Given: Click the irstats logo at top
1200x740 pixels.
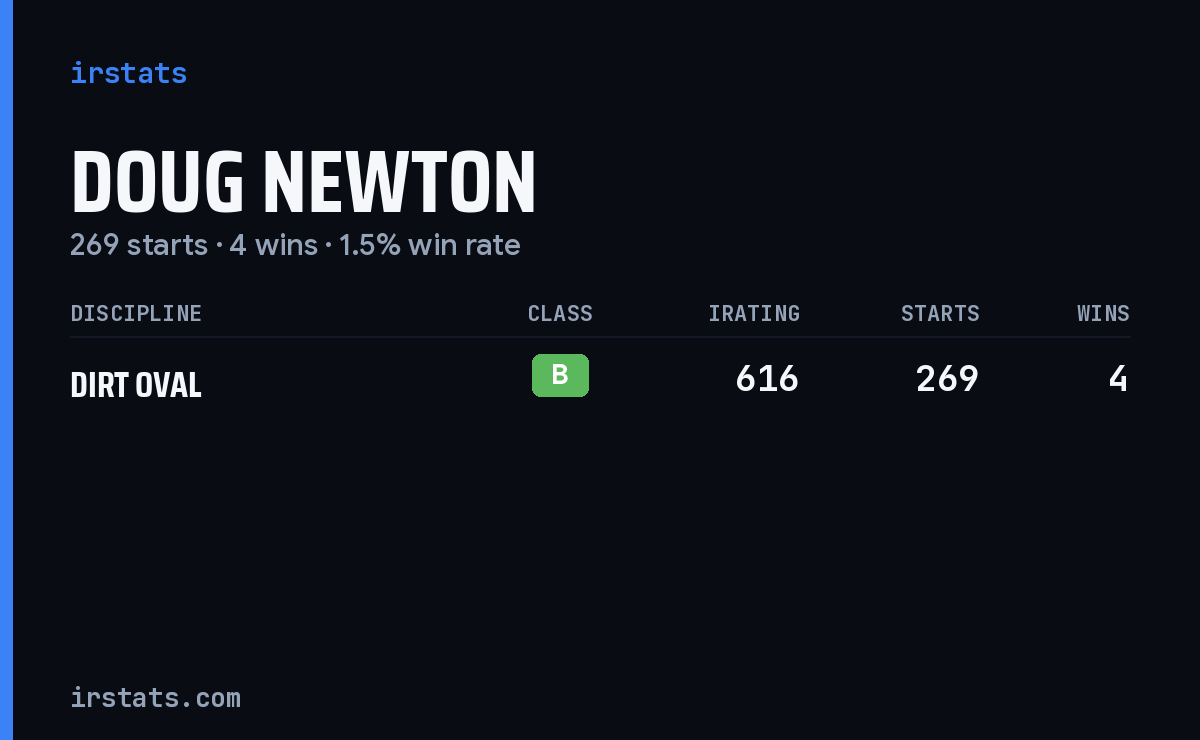Looking at the screenshot, I should pos(128,73).
